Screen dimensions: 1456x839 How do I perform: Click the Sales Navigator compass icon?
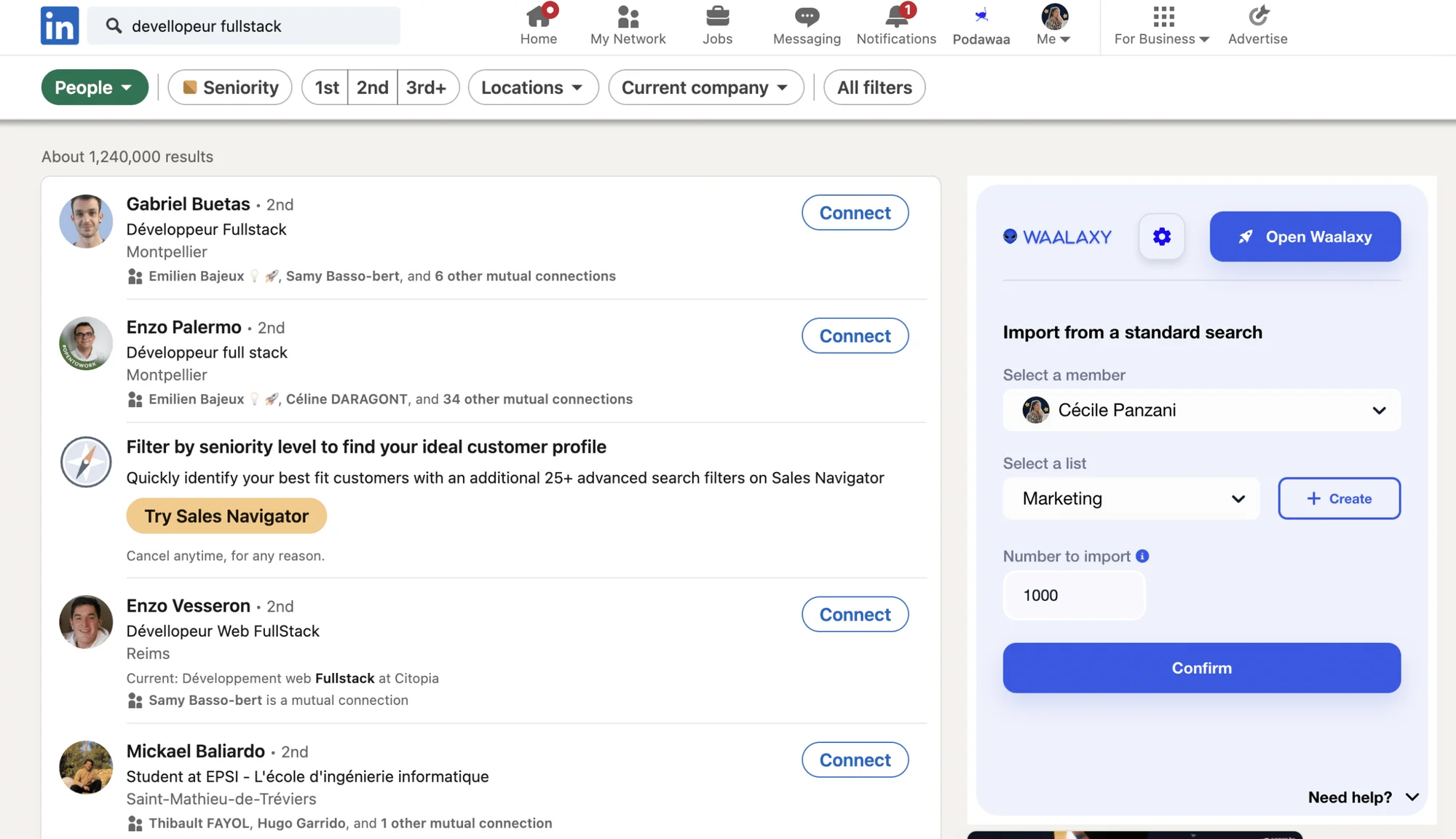tap(86, 462)
